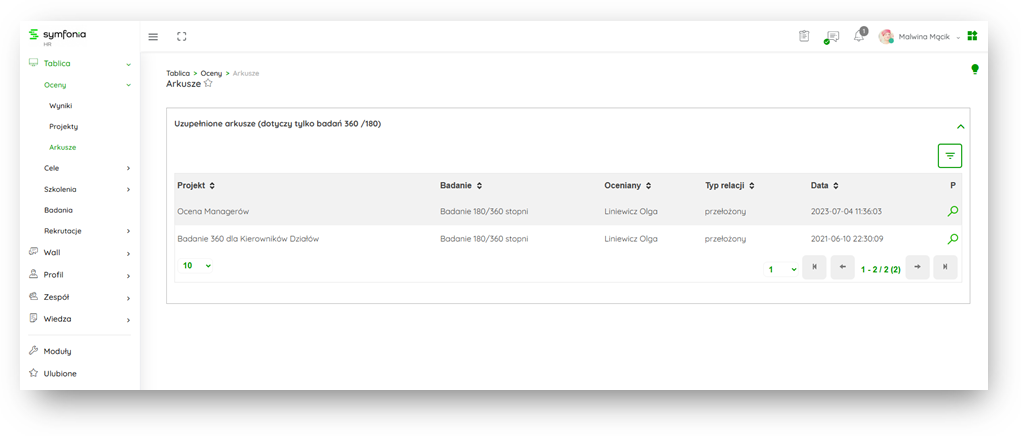
Task: Open the chat messages icon
Action: point(832,37)
